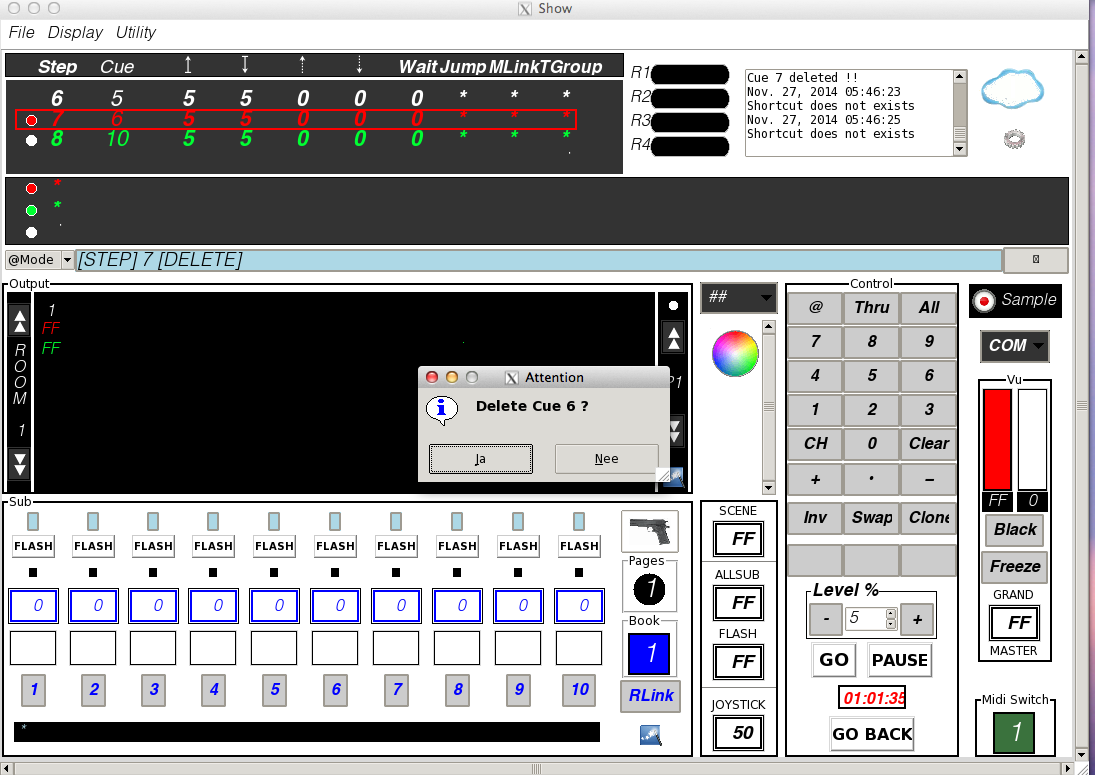Open the COM port dropdown
Viewport: 1095px width, 775px height.
pos(1015,346)
